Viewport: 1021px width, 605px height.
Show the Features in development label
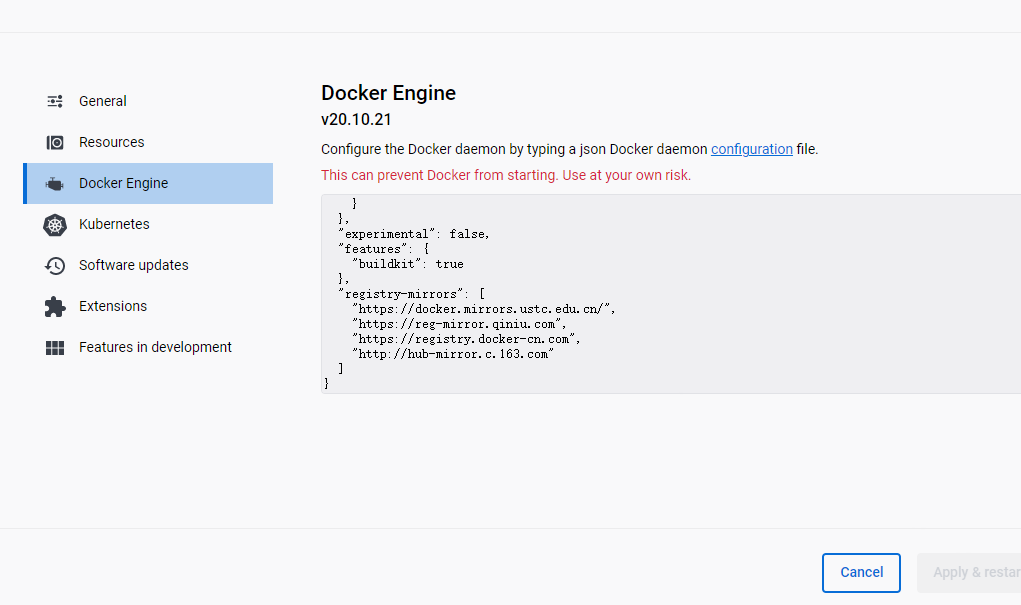click(155, 347)
